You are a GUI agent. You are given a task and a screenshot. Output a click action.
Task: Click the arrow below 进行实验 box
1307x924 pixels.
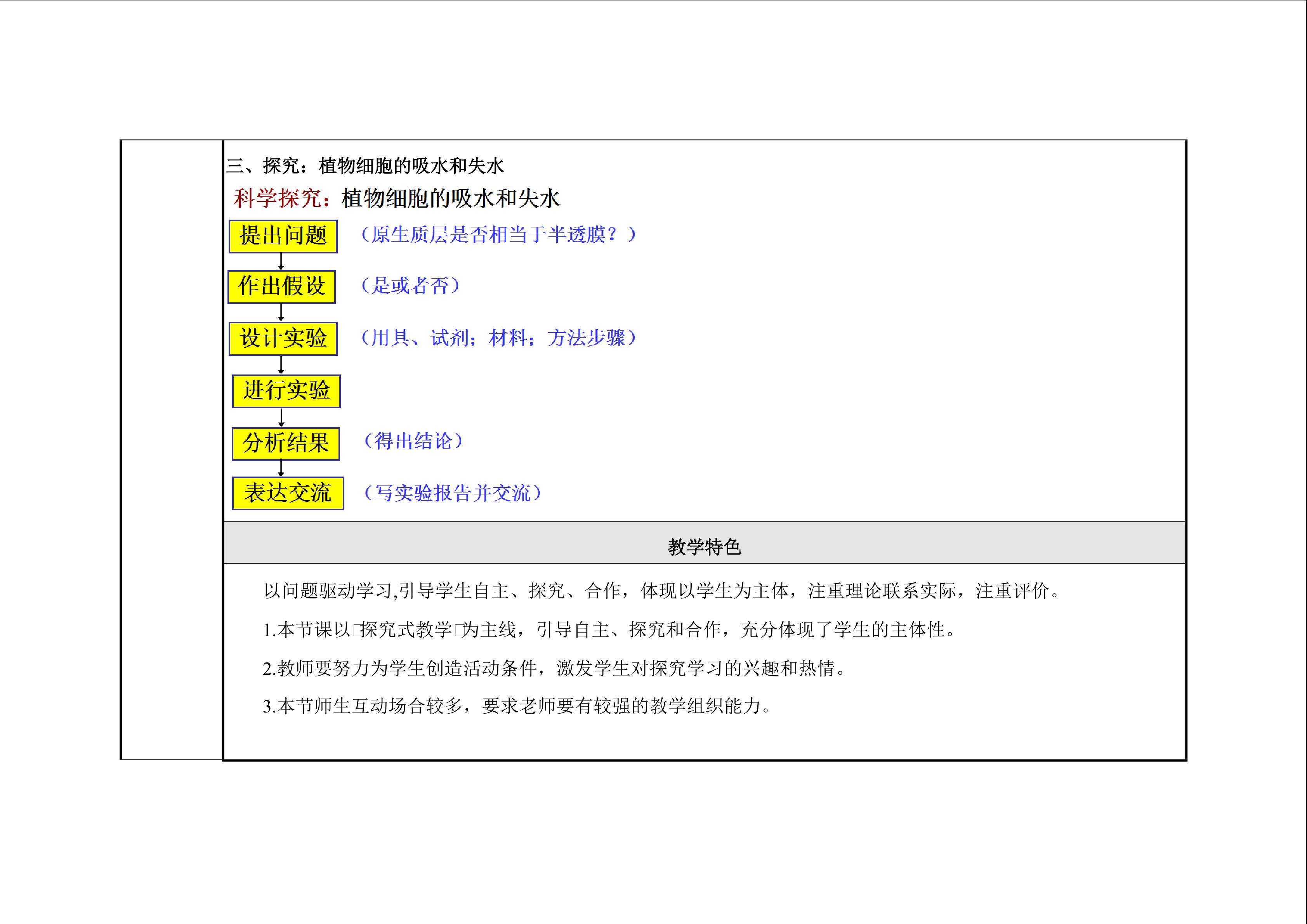tap(281, 417)
